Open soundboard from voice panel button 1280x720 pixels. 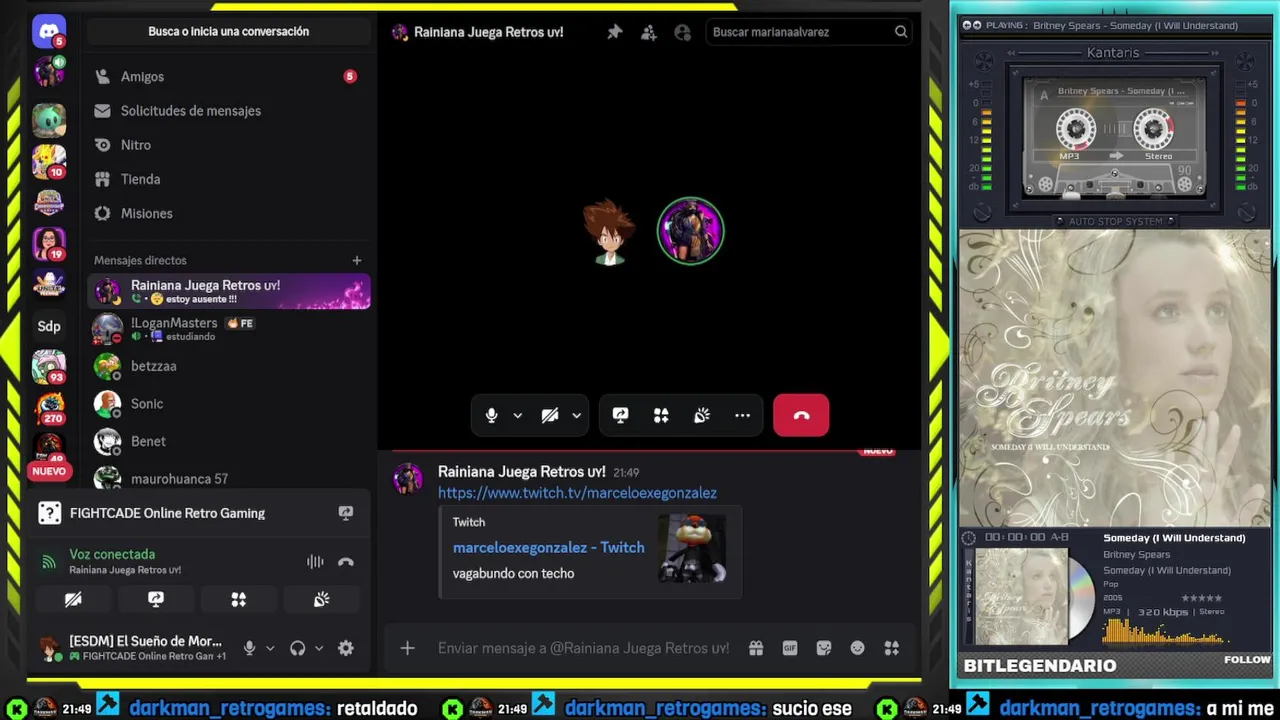pyautogui.click(x=321, y=600)
